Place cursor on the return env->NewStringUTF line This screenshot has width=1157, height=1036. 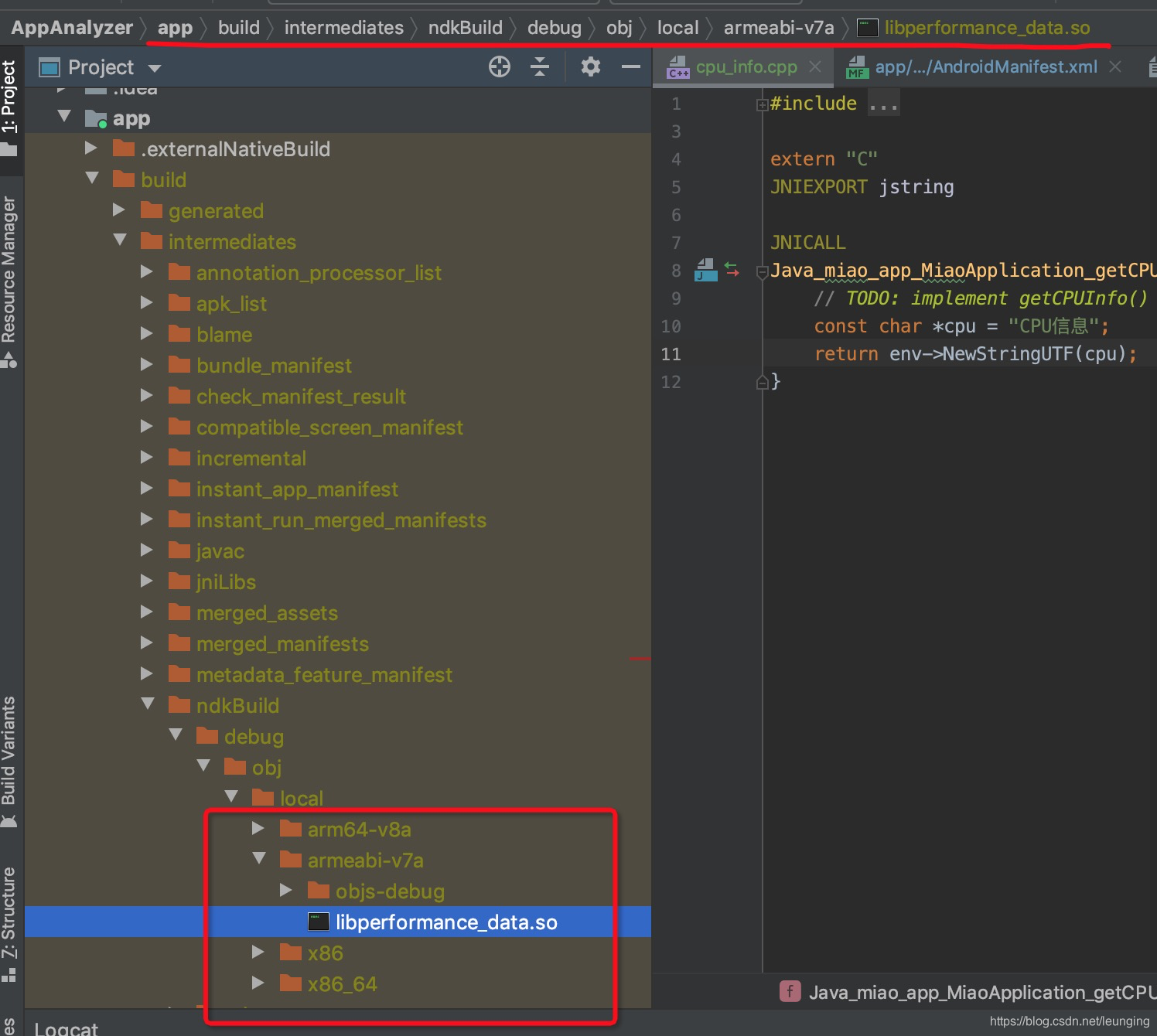point(974,354)
